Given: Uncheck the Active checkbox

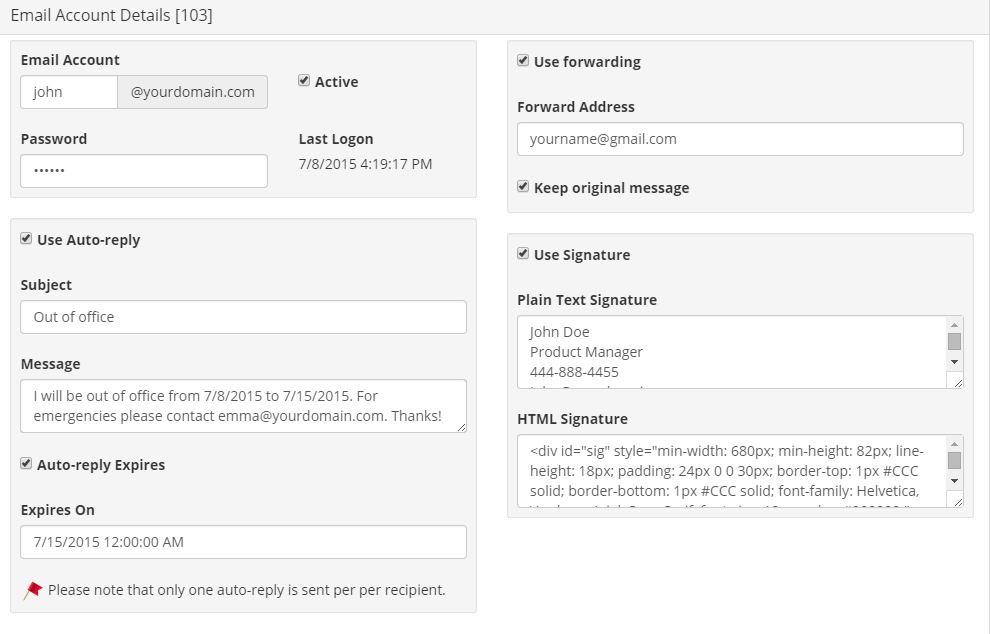Looking at the screenshot, I should click(x=304, y=81).
